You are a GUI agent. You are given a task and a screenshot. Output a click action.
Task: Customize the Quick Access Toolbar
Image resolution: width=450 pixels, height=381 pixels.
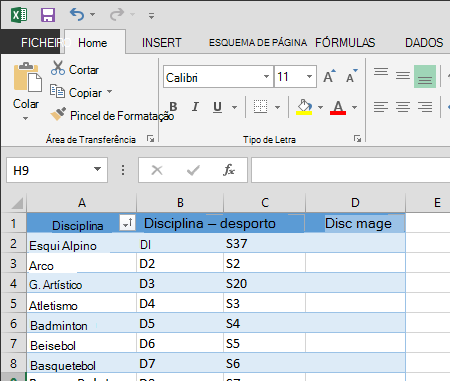click(x=151, y=16)
